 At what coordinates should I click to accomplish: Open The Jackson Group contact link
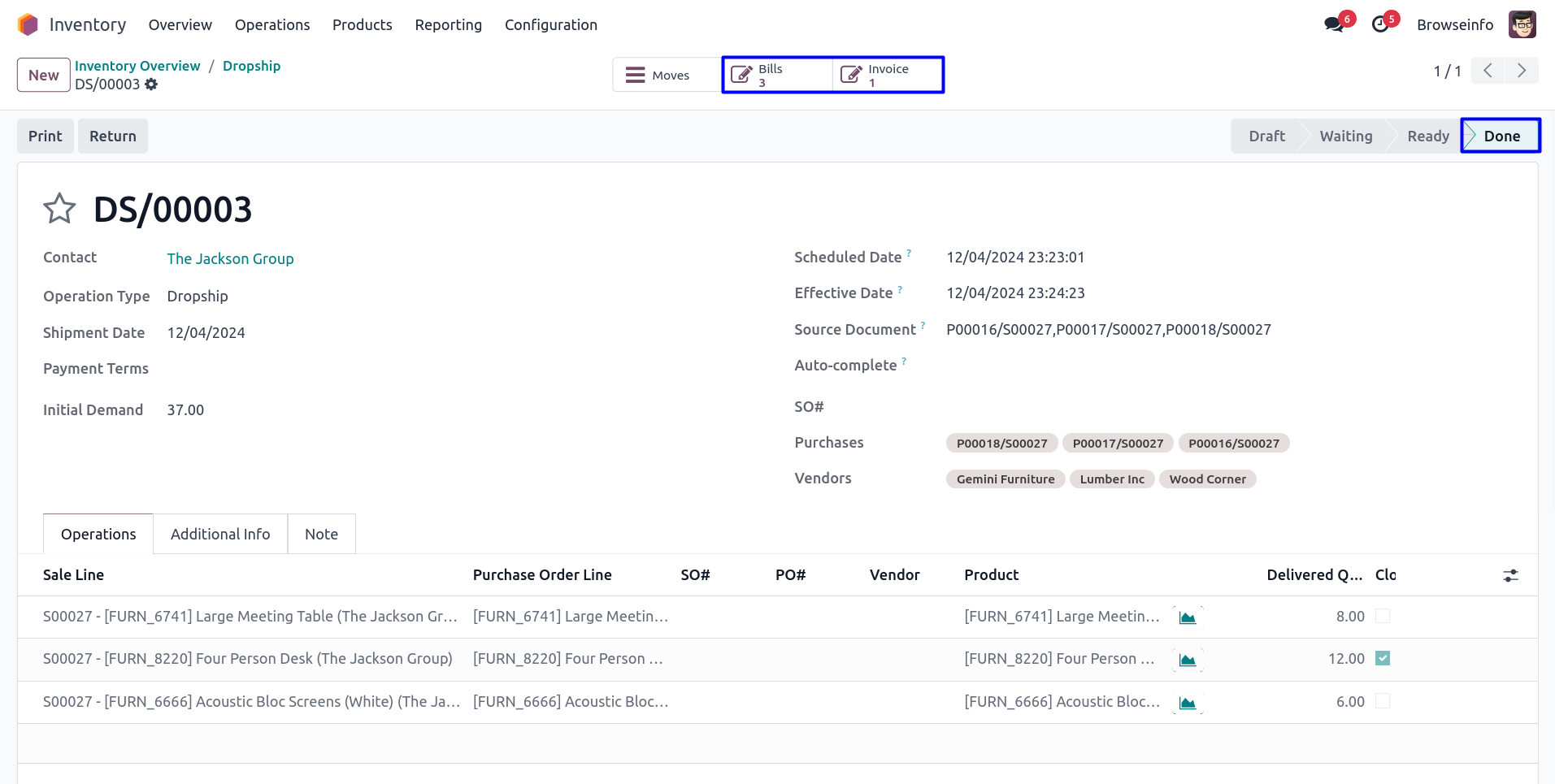click(230, 258)
